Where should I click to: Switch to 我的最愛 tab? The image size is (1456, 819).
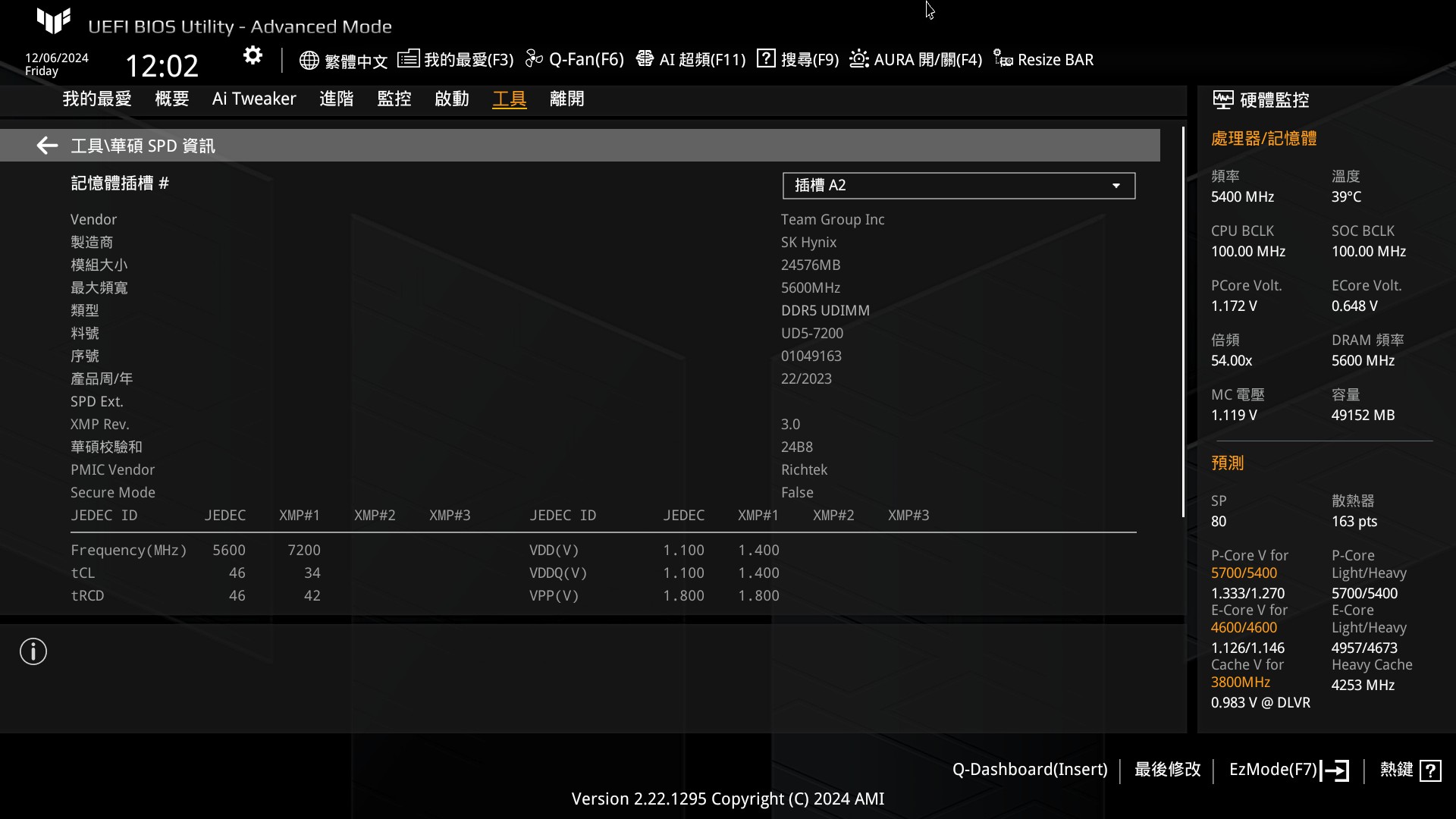tap(97, 99)
